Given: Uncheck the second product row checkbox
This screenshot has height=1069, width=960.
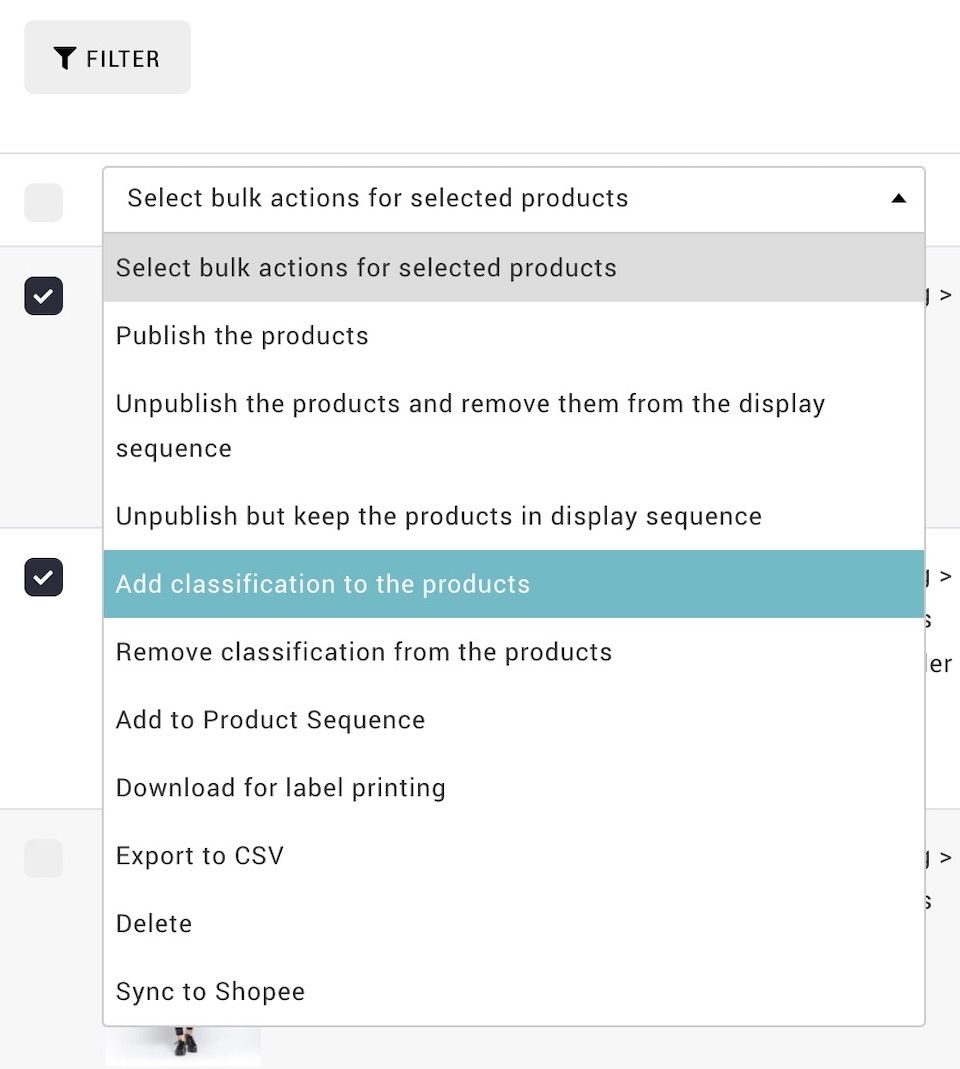Looking at the screenshot, I should [x=44, y=577].
